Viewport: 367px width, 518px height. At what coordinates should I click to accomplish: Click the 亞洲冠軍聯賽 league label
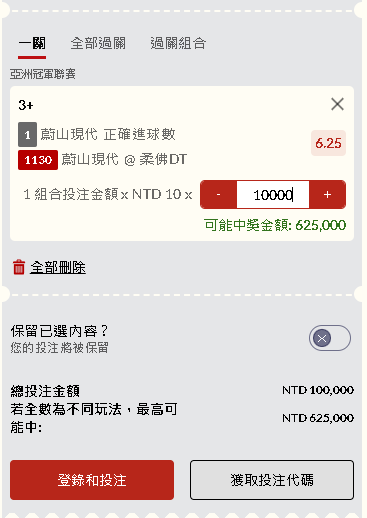tap(43, 74)
